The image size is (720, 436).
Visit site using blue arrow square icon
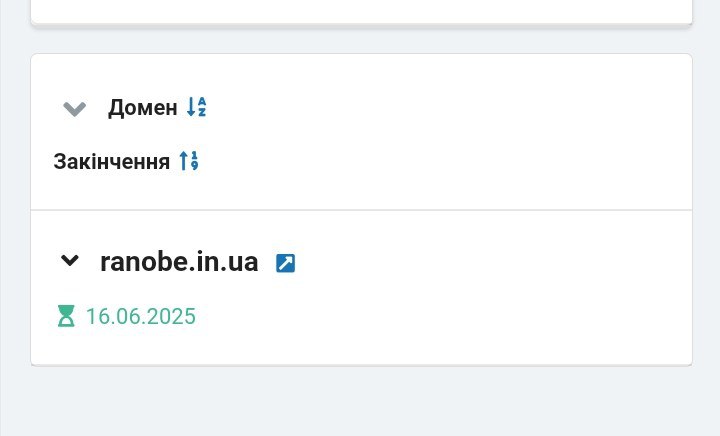click(x=285, y=263)
